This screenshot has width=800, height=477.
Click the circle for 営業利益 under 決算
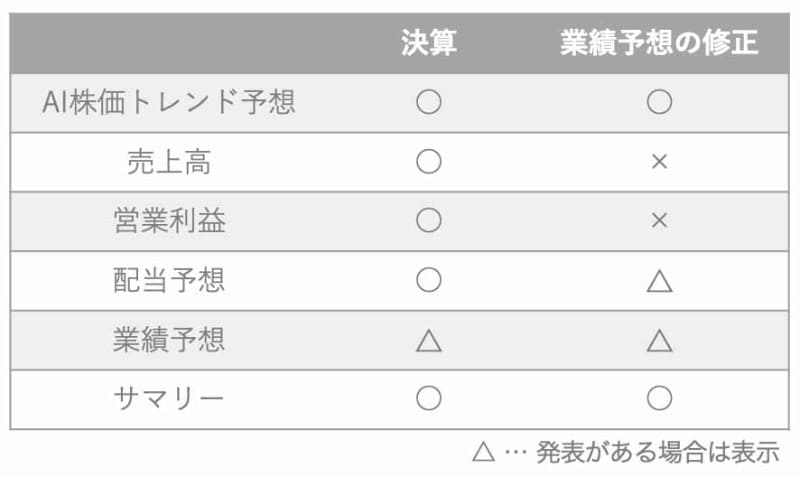[x=428, y=220]
